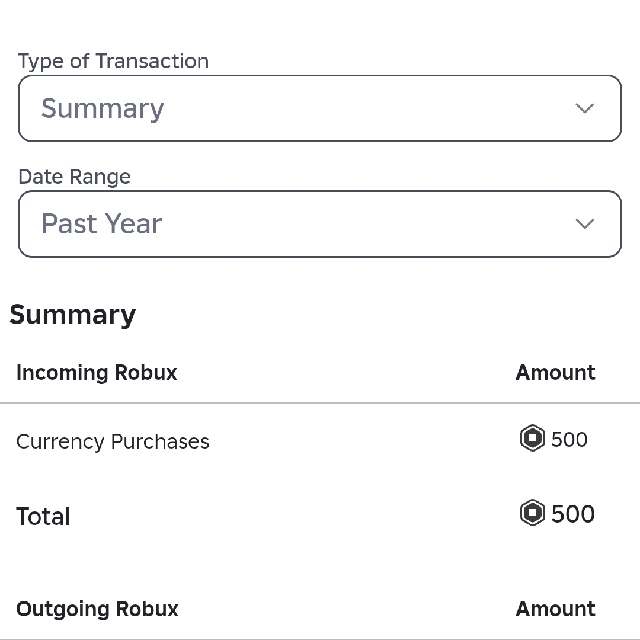Select the Currency Purchases row label
Viewport: 640px width, 640px height.
tap(113, 442)
